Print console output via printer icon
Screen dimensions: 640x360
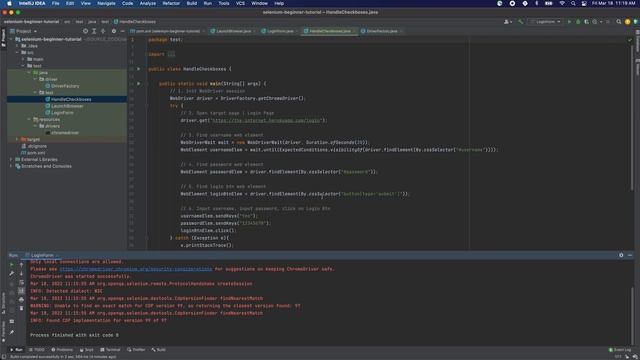(x=21, y=300)
